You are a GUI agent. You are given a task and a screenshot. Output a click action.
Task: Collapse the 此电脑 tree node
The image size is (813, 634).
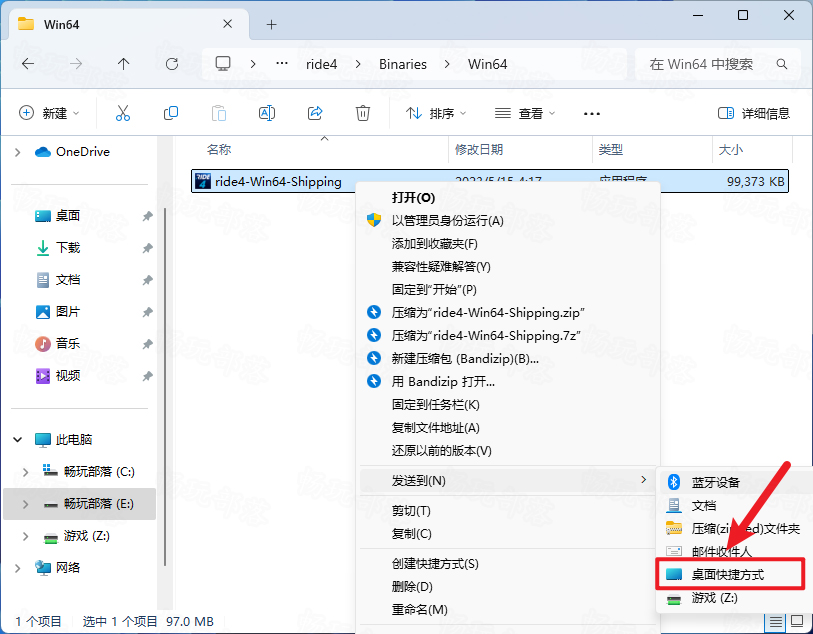tap(18, 440)
